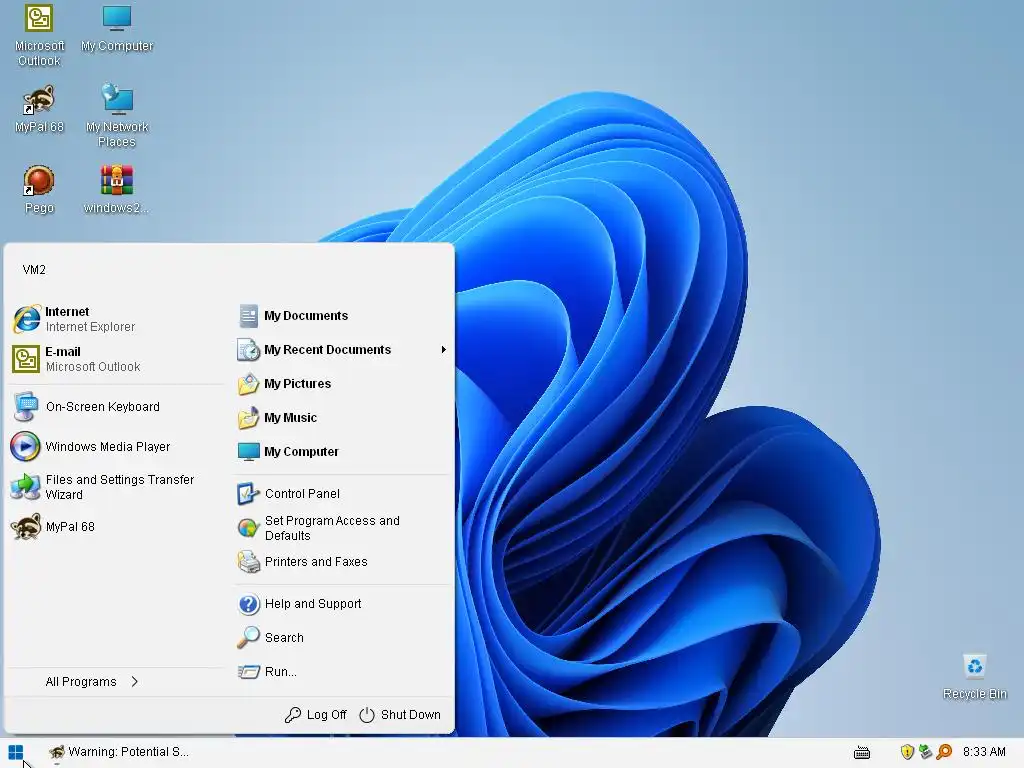Open My Documents in Start menu
The height and width of the screenshot is (768, 1024).
[x=342, y=315]
